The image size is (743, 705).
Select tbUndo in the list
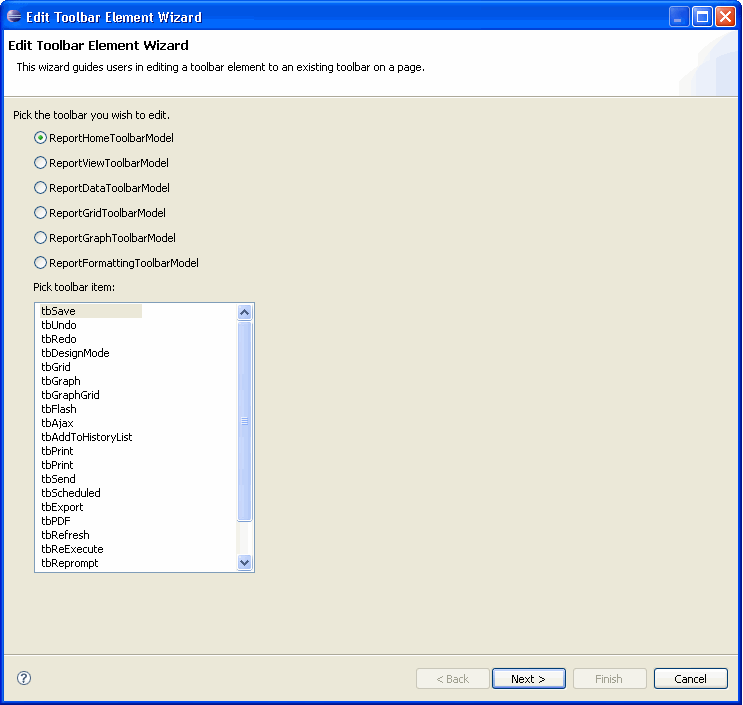coord(59,325)
